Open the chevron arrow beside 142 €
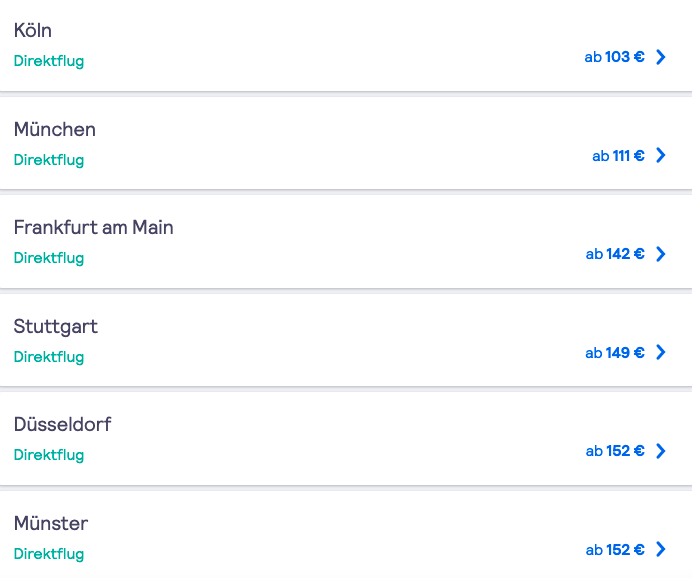 661,254
